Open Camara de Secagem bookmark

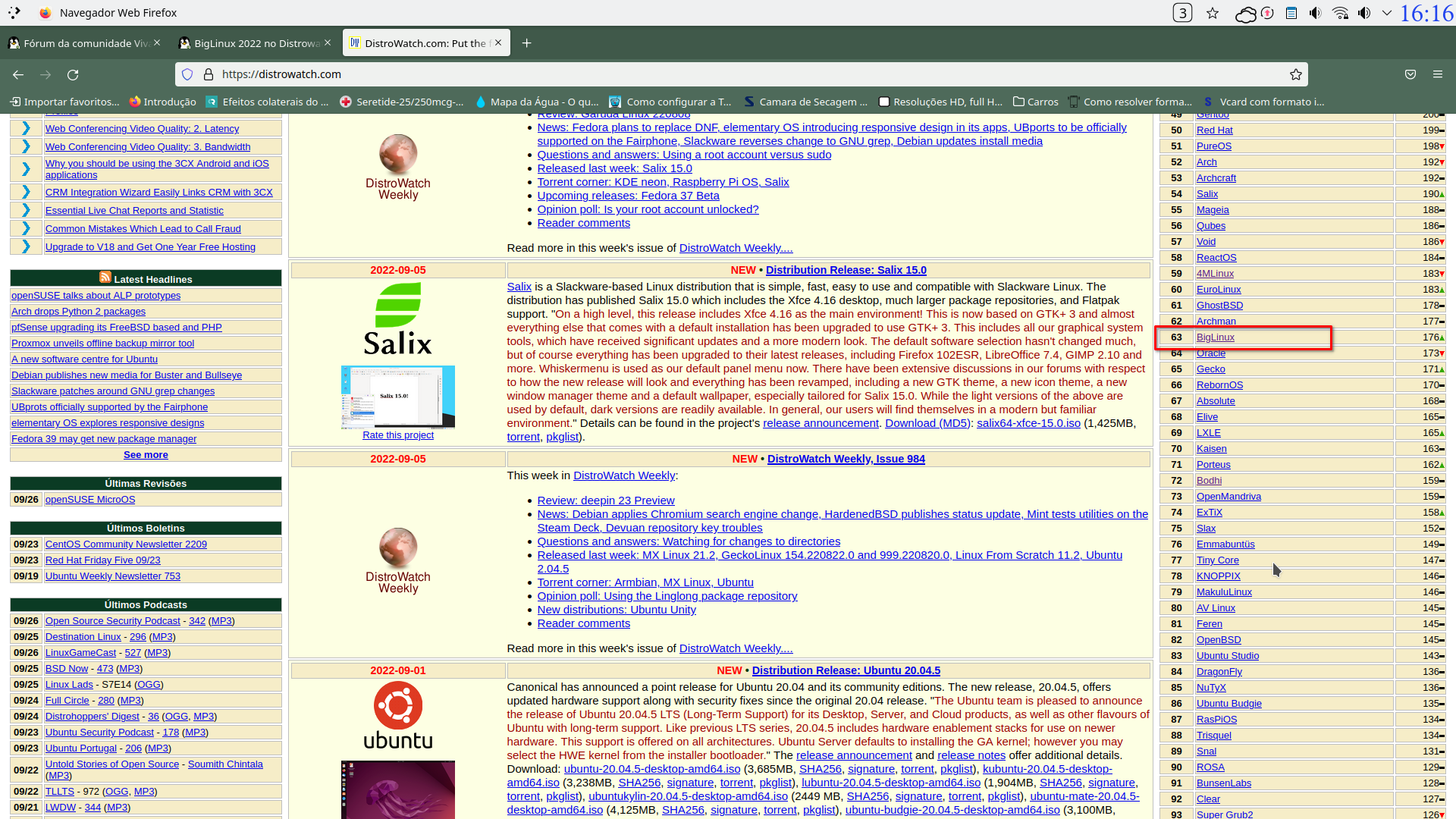point(805,102)
